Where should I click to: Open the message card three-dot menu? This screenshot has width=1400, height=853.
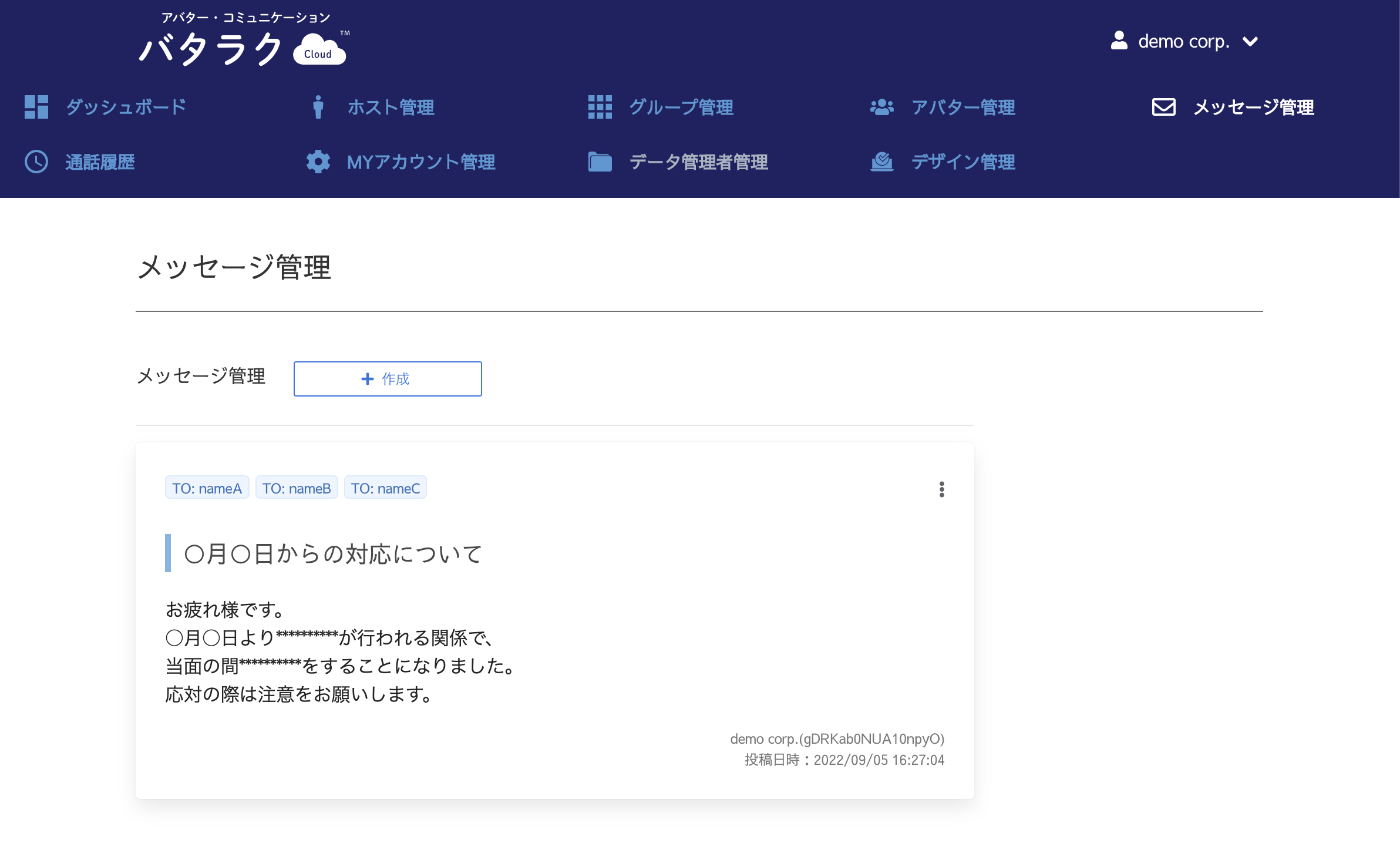pyautogui.click(x=941, y=489)
